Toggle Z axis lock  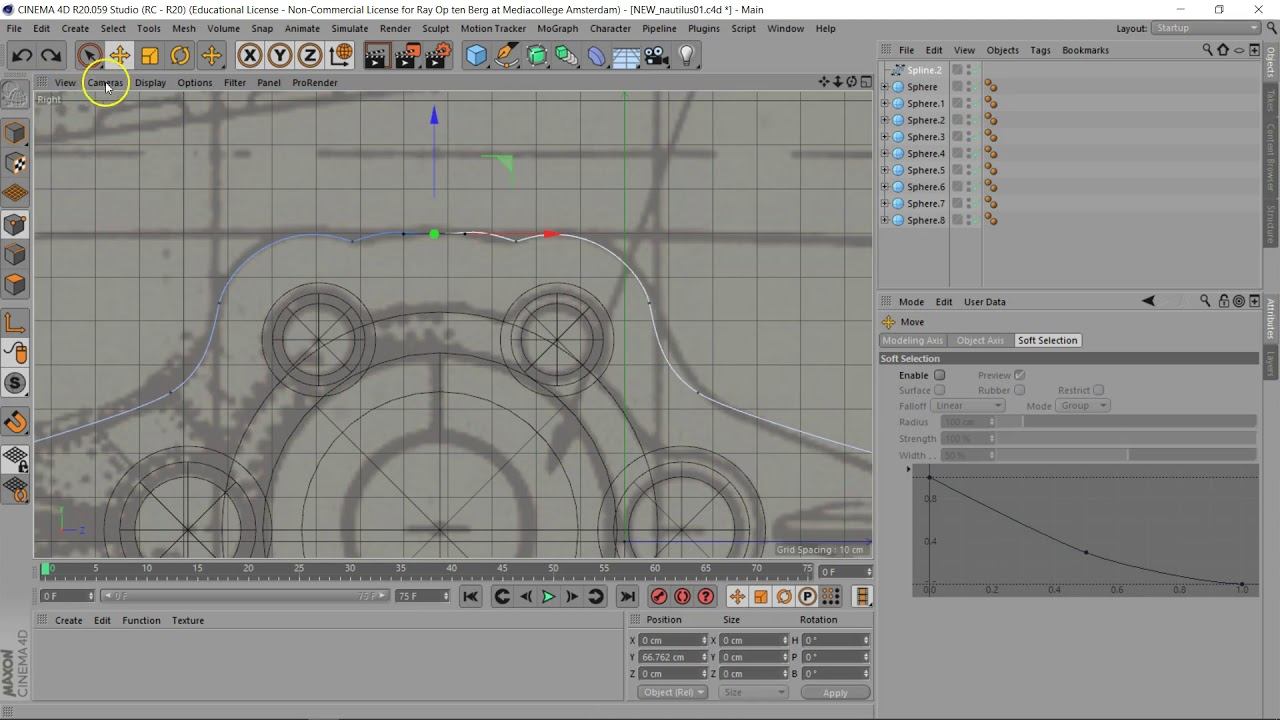[x=310, y=56]
